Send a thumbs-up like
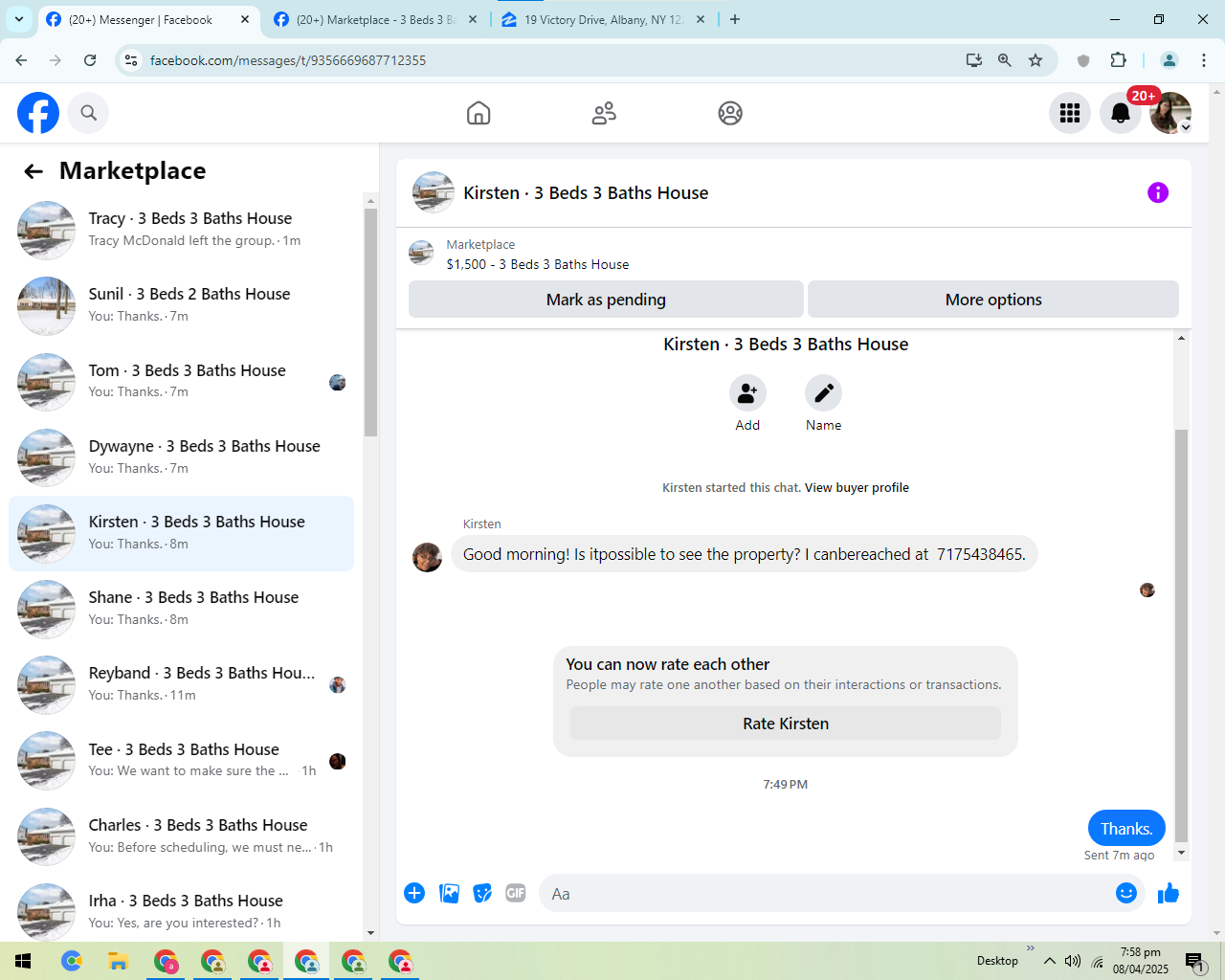This screenshot has height=980, width=1225. (x=1169, y=893)
